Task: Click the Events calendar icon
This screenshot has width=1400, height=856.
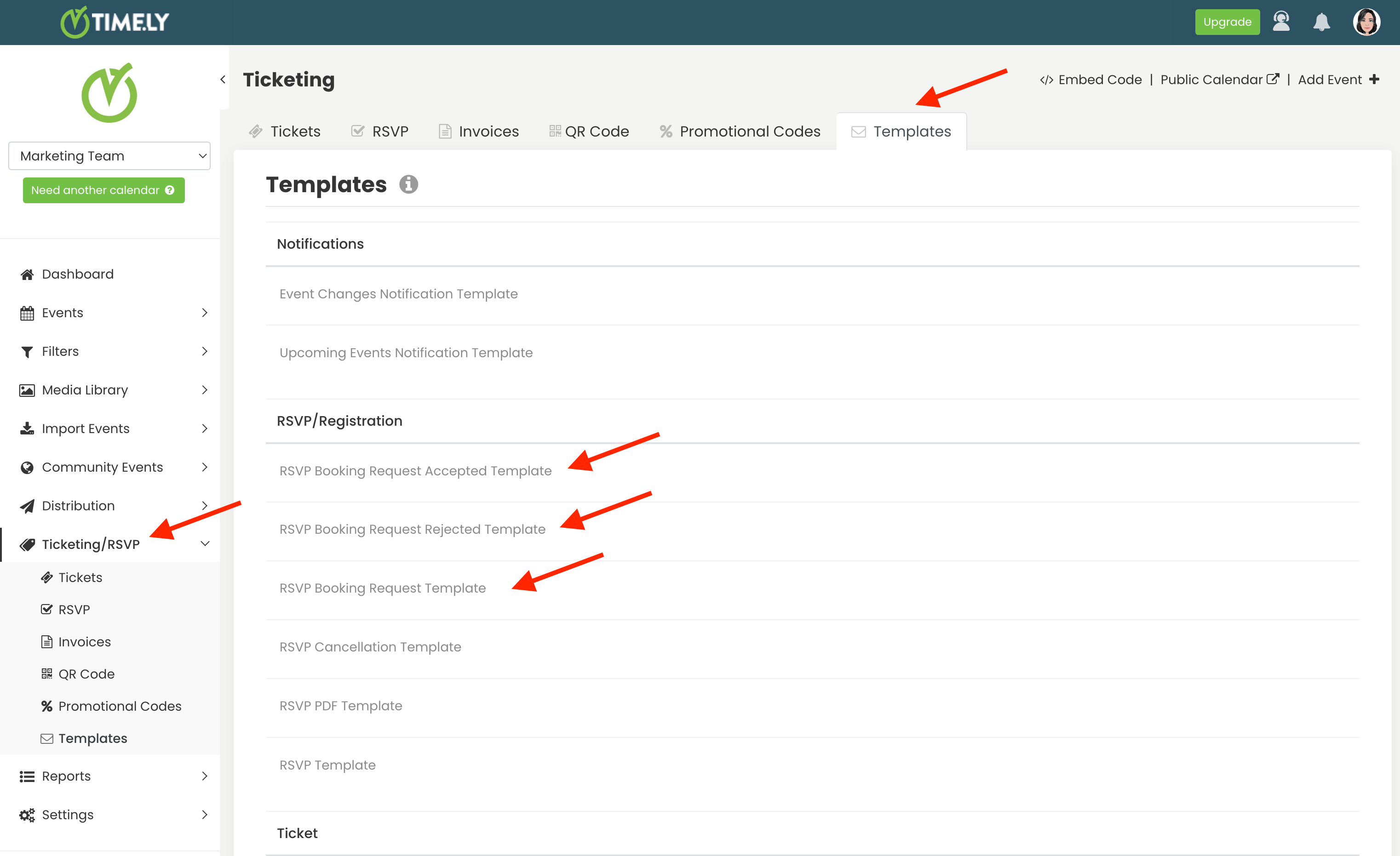Action: (27, 313)
